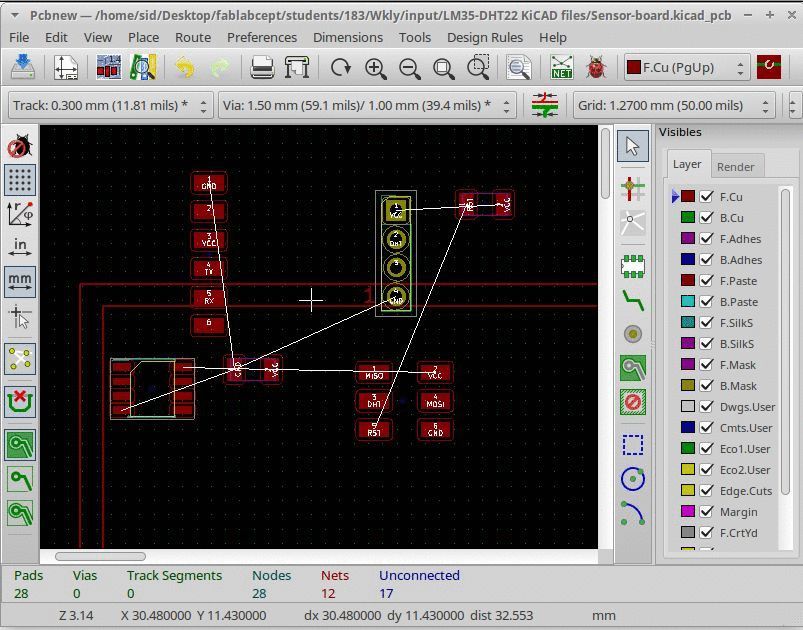The height and width of the screenshot is (630, 803).
Task: Toggle cursor shape icon
Action: (x=20, y=316)
